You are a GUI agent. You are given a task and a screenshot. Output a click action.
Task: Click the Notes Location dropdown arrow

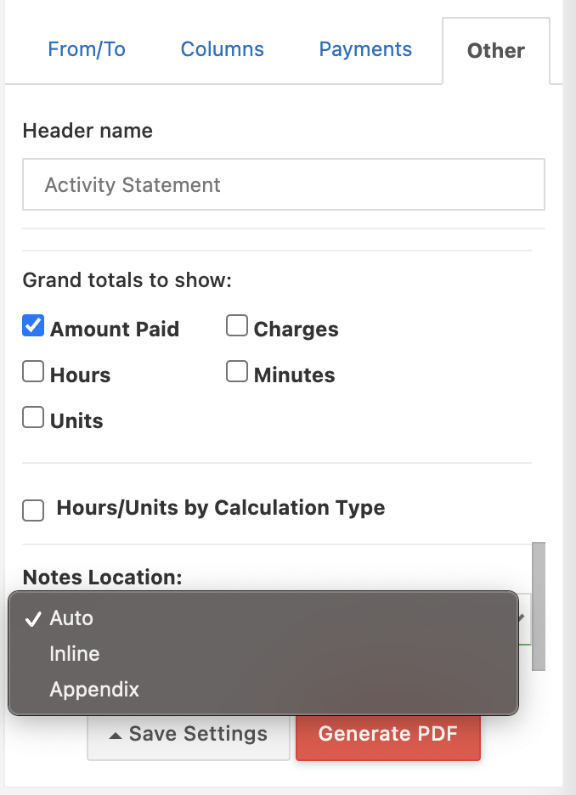(x=522, y=618)
